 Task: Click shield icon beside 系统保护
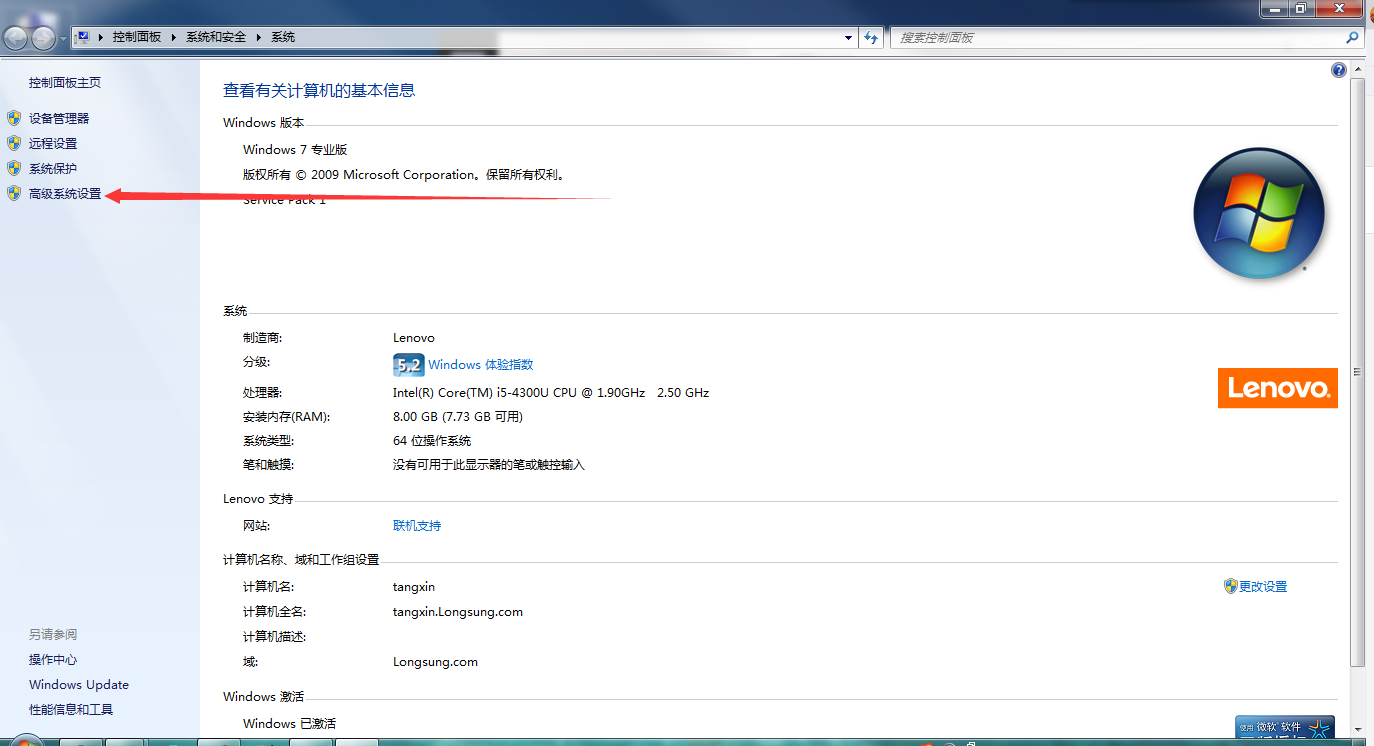(x=14, y=168)
